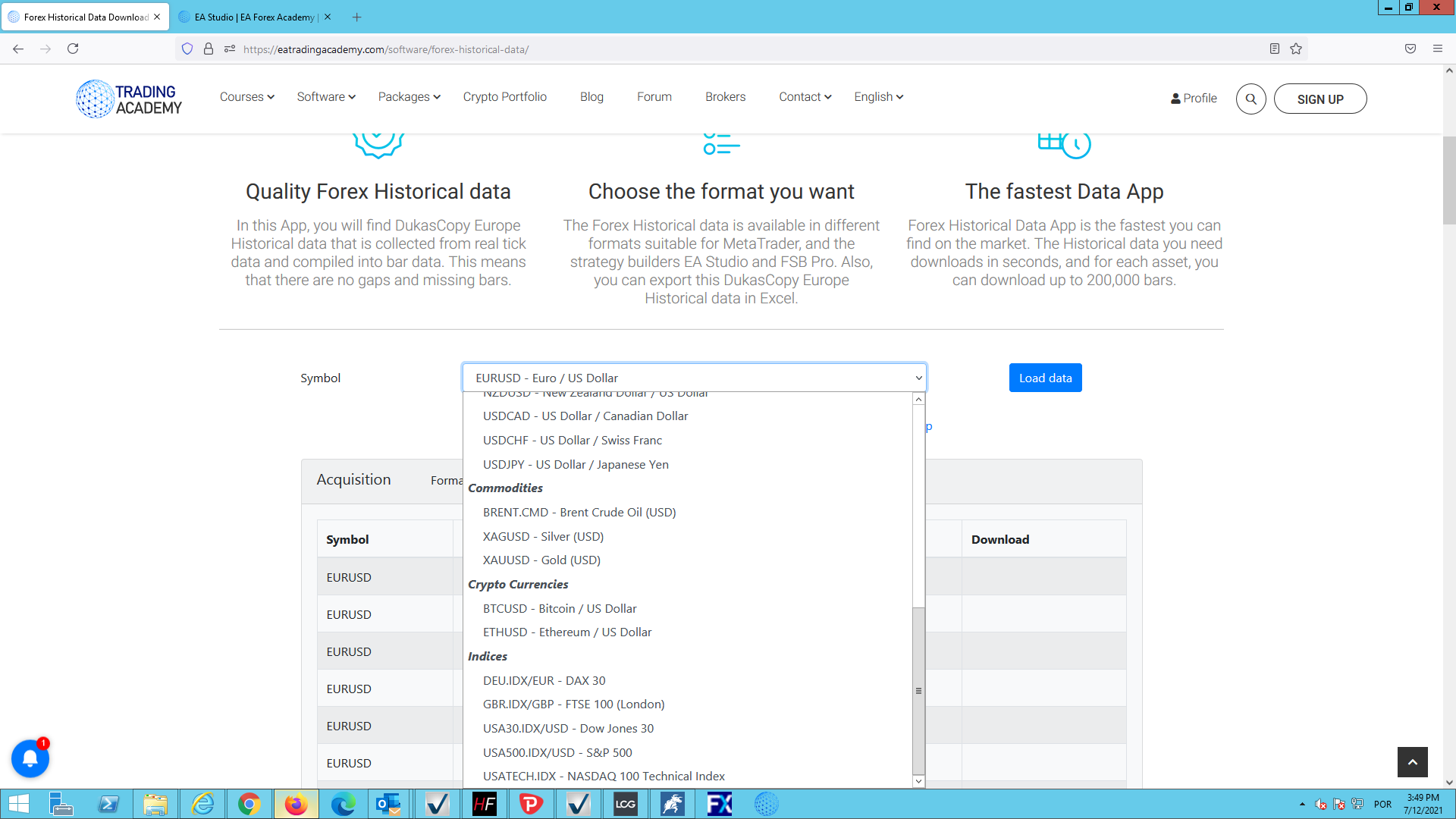Open File Explorer from the taskbar
The image size is (1456, 819).
[155, 804]
